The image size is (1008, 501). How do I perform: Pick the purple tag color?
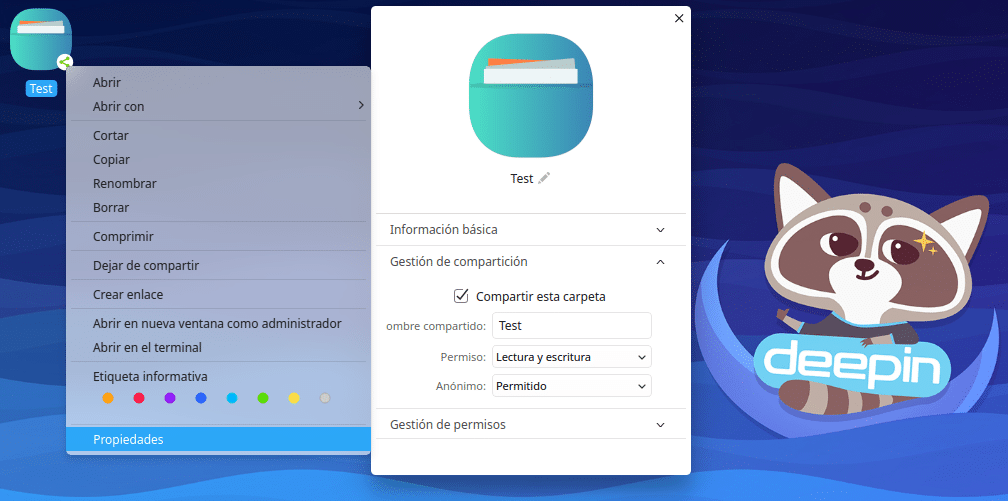170,398
